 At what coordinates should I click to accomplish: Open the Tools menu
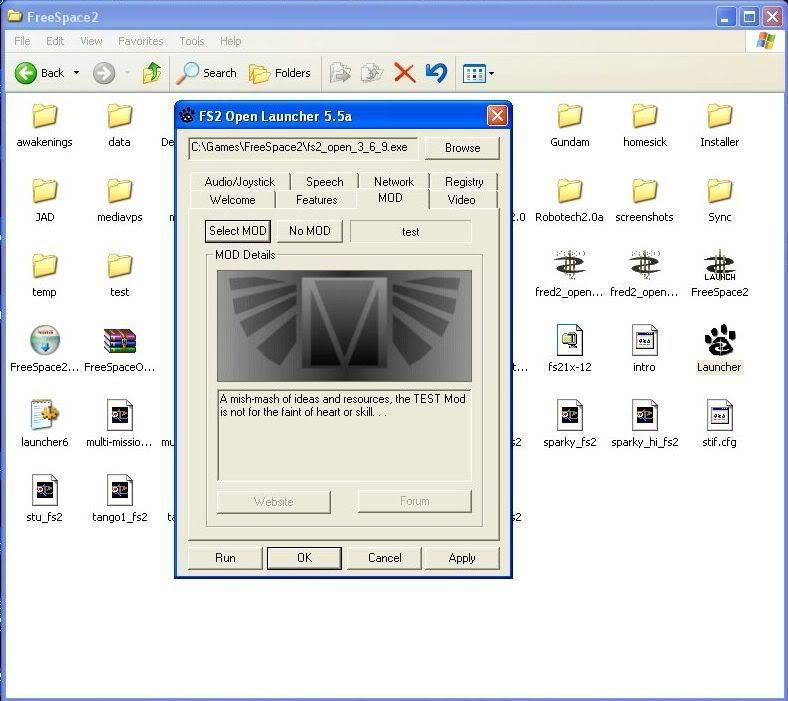(191, 41)
